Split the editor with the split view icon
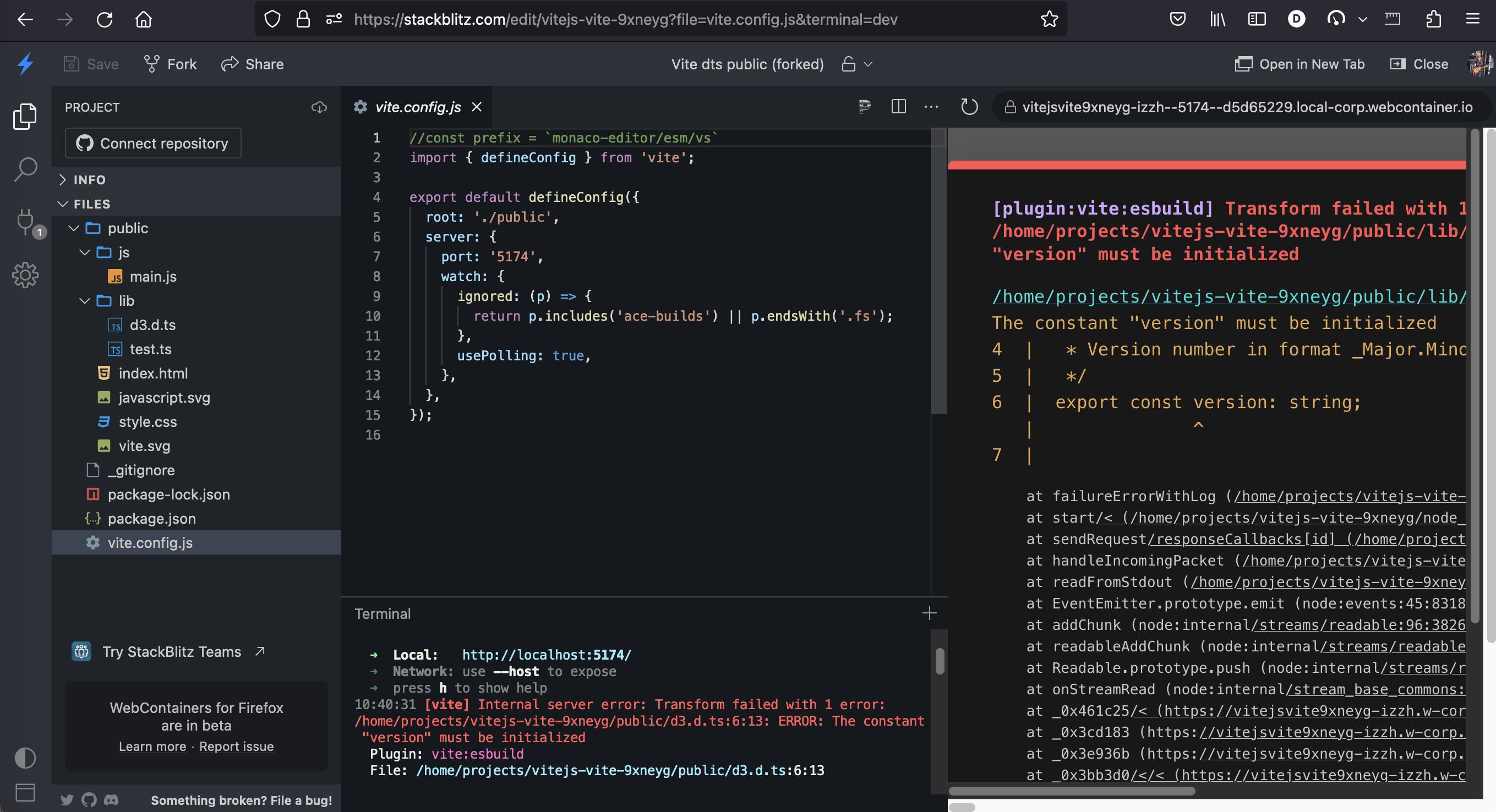The image size is (1496, 812). tap(899, 107)
